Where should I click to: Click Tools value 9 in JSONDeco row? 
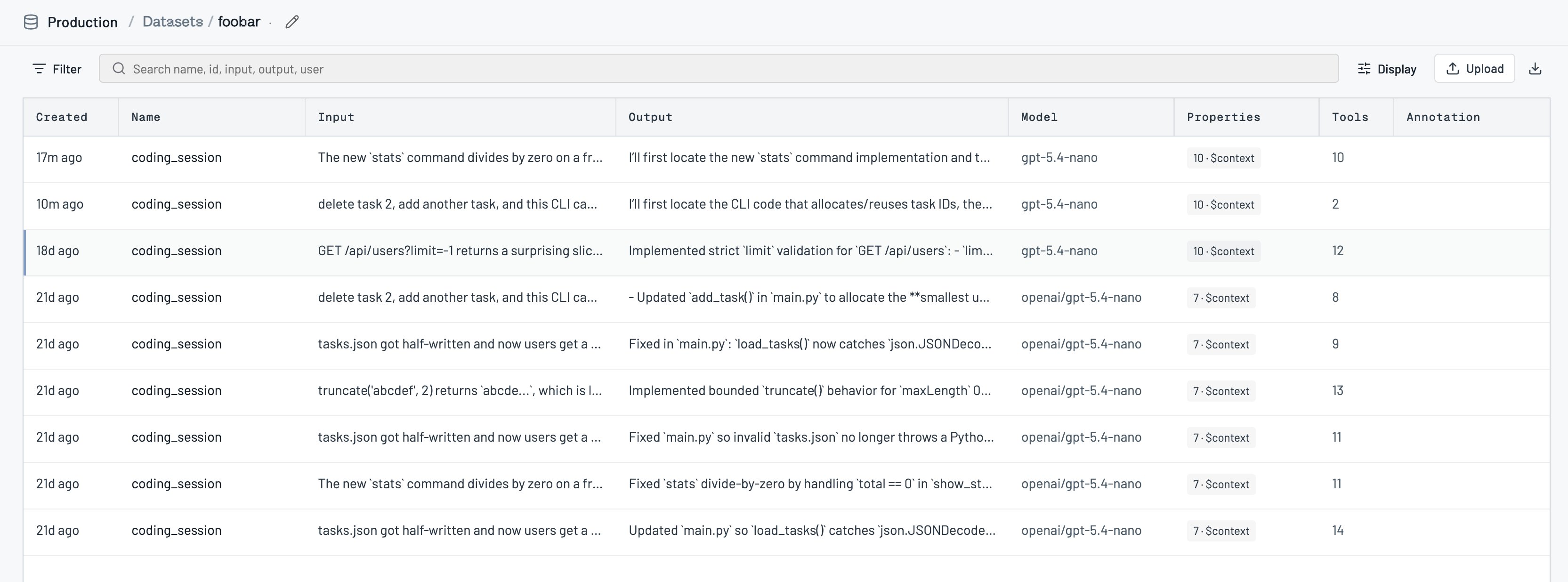click(1335, 344)
